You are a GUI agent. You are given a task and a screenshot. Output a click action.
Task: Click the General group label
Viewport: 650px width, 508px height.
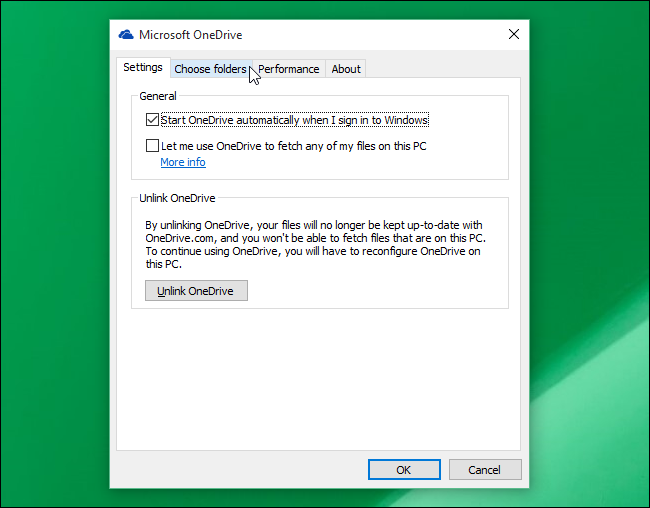[x=158, y=96]
